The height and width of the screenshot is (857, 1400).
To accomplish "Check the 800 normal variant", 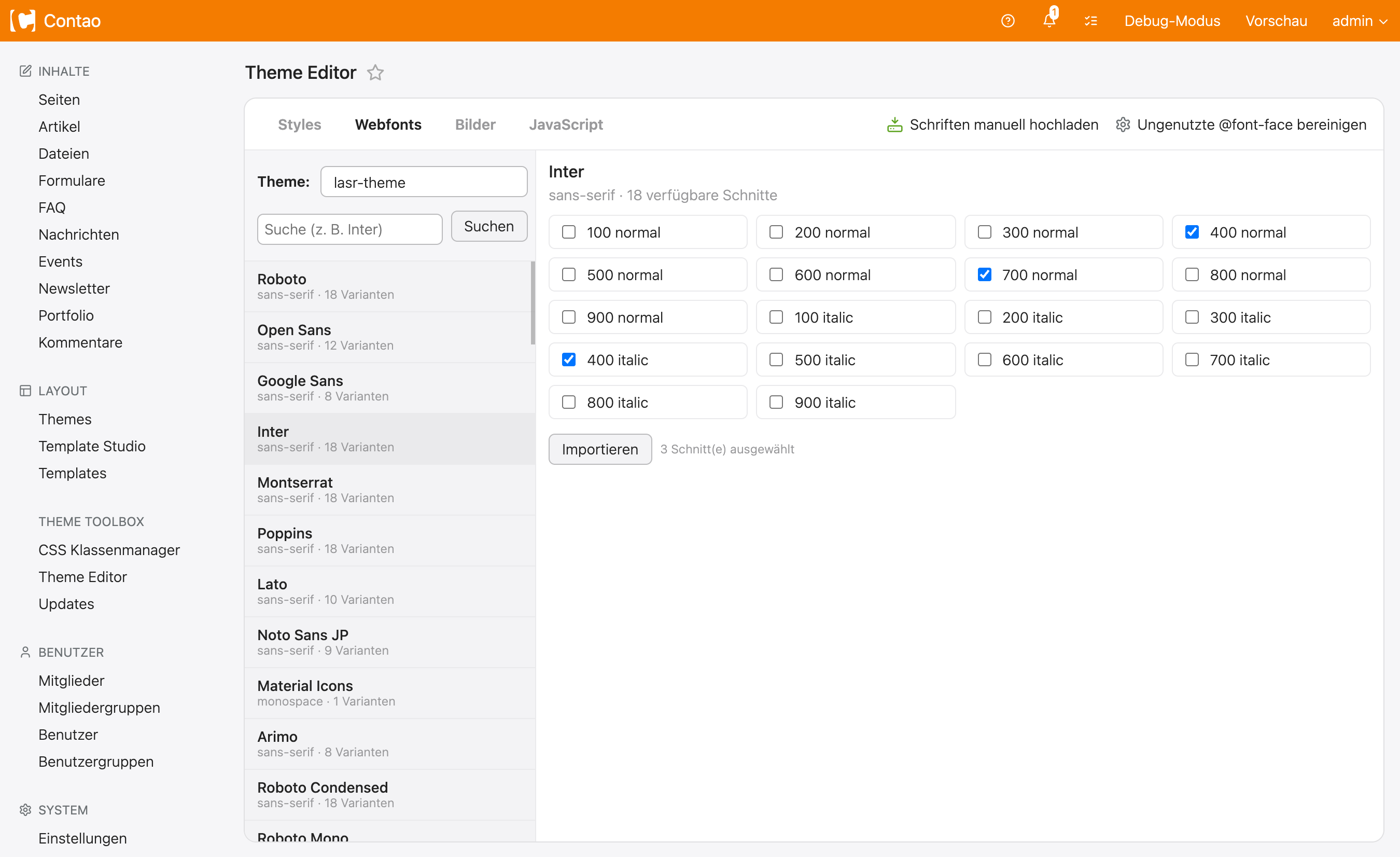I will click(x=1192, y=274).
